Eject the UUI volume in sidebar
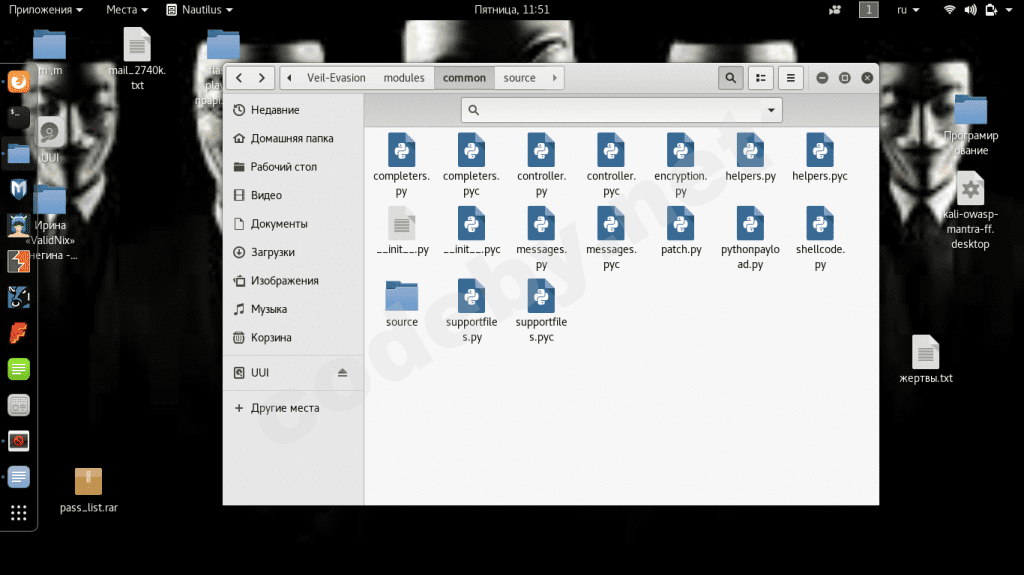1024x575 pixels. click(x=342, y=373)
